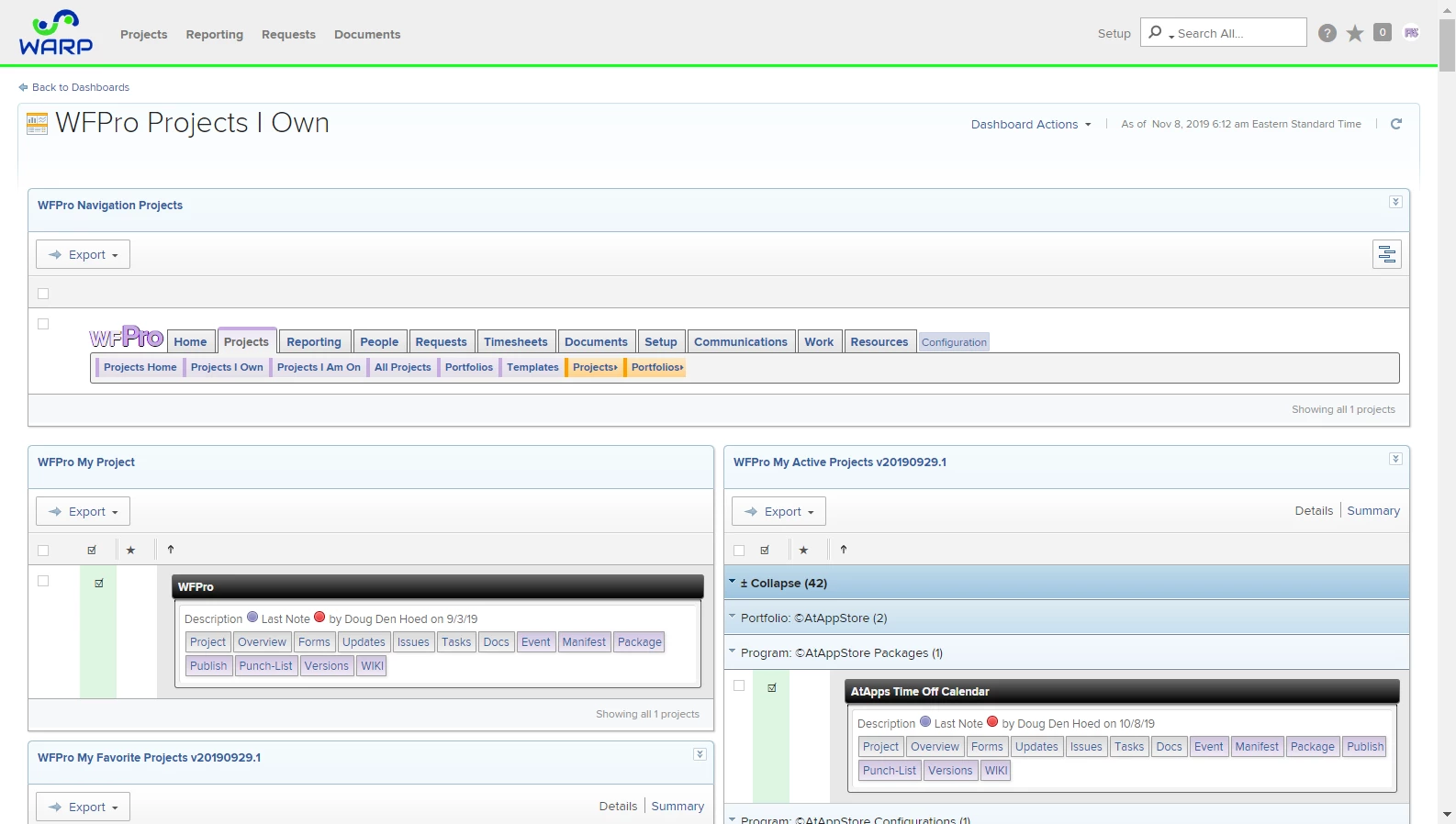Screen dimensions: 1456x824
Task: Click Manifest button in WFPro card
Action: (x=584, y=641)
